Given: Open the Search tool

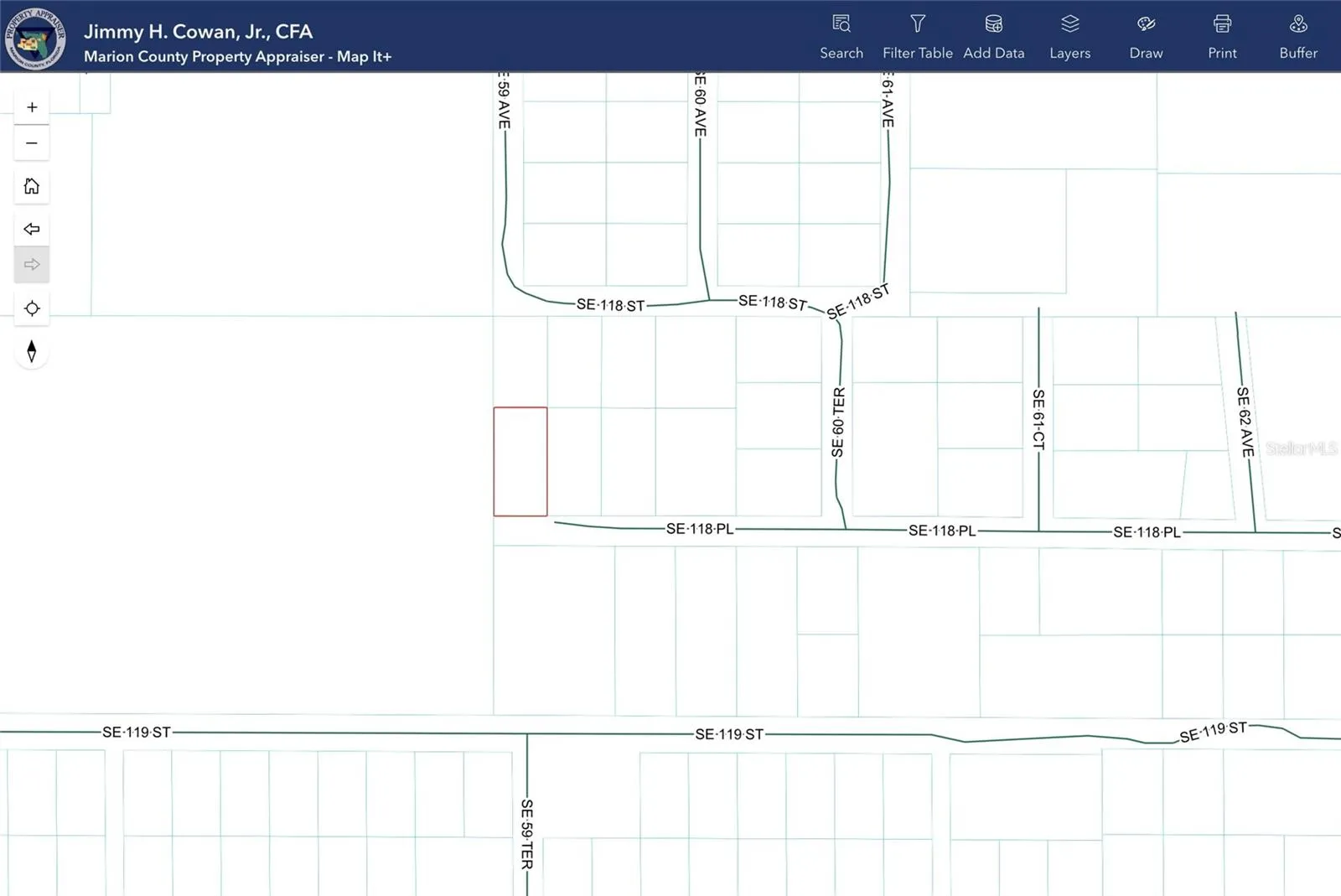Looking at the screenshot, I should [841, 37].
